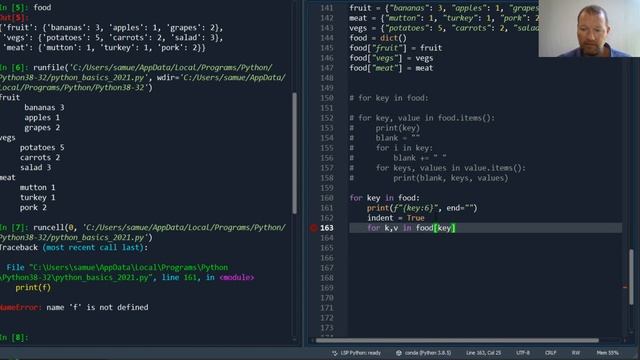Click the 'In [8]:' console input prompt
The image size is (640, 360).
[14, 338]
